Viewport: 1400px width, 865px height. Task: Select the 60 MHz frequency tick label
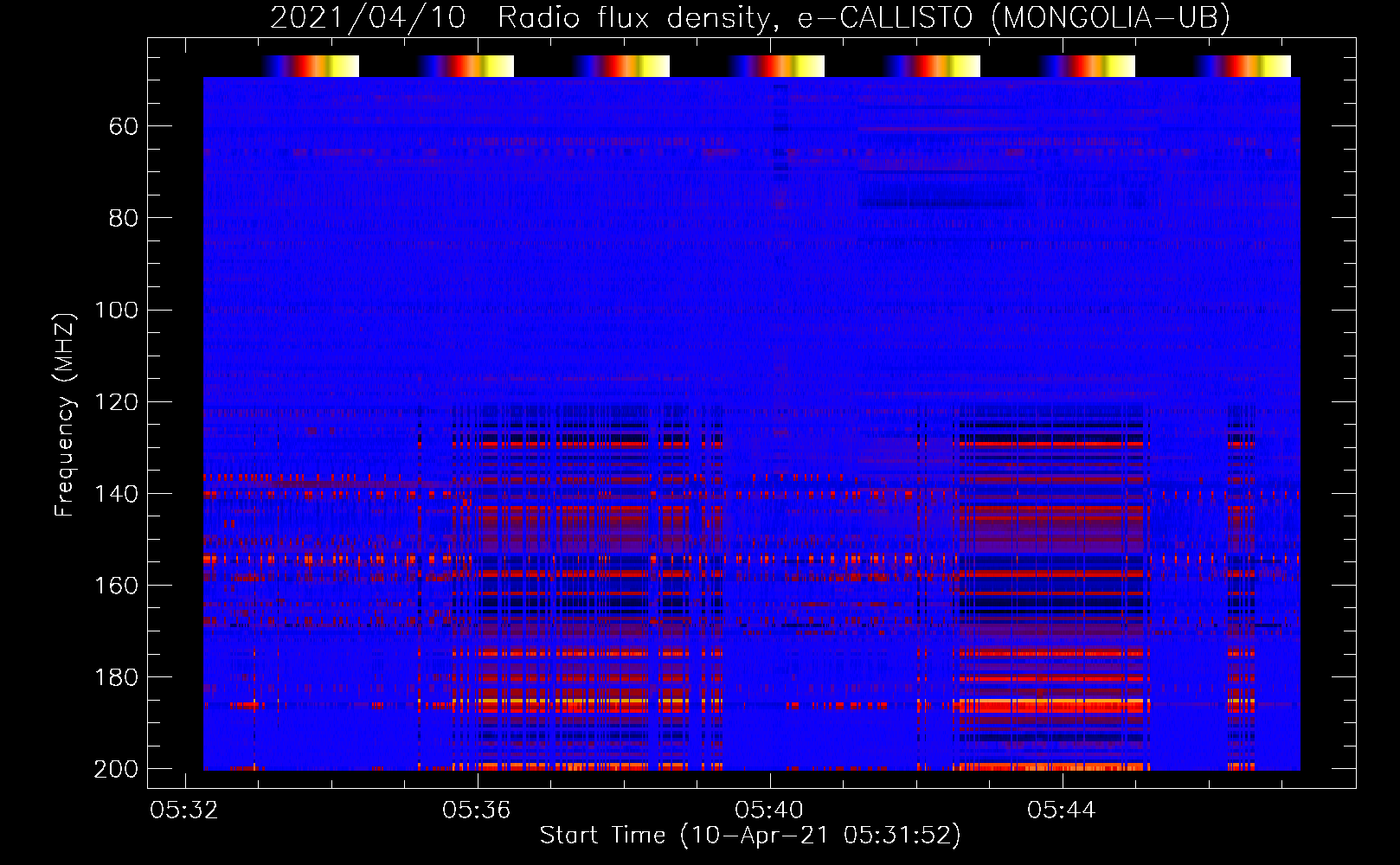(x=124, y=127)
